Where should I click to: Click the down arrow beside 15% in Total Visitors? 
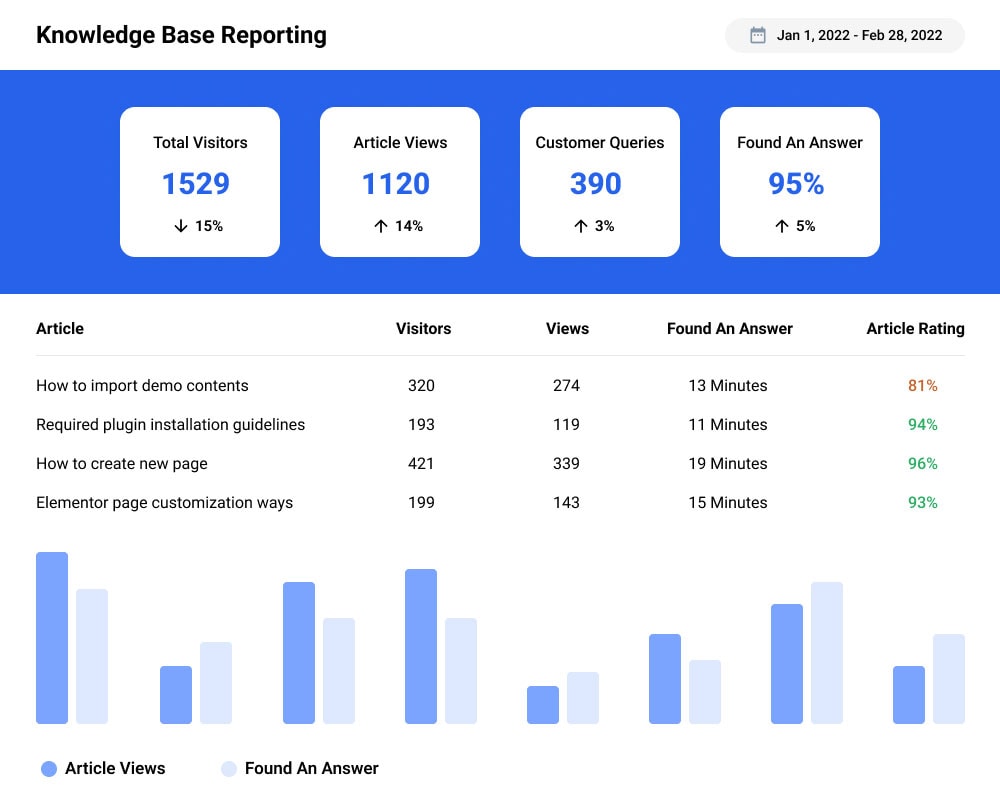click(181, 226)
